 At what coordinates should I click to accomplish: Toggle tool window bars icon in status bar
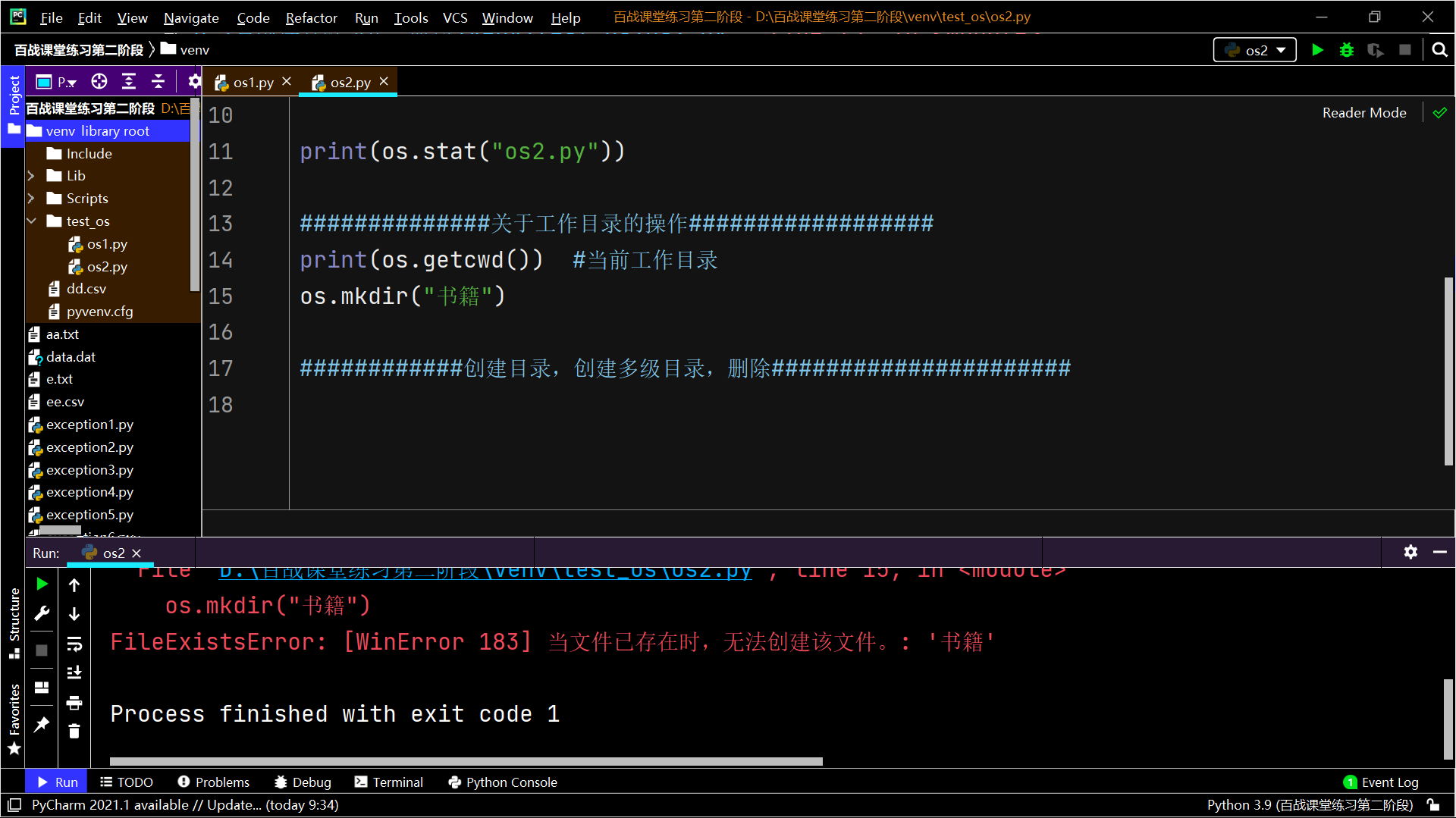(x=14, y=804)
